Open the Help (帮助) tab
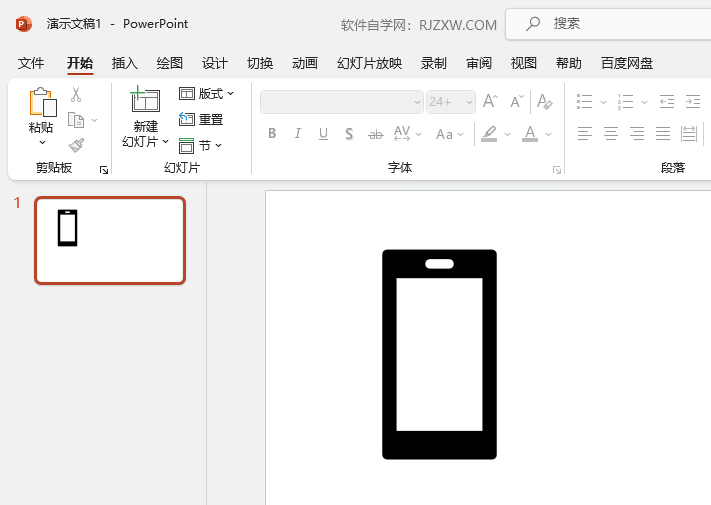Image resolution: width=711 pixels, height=505 pixels. pyautogui.click(x=569, y=63)
